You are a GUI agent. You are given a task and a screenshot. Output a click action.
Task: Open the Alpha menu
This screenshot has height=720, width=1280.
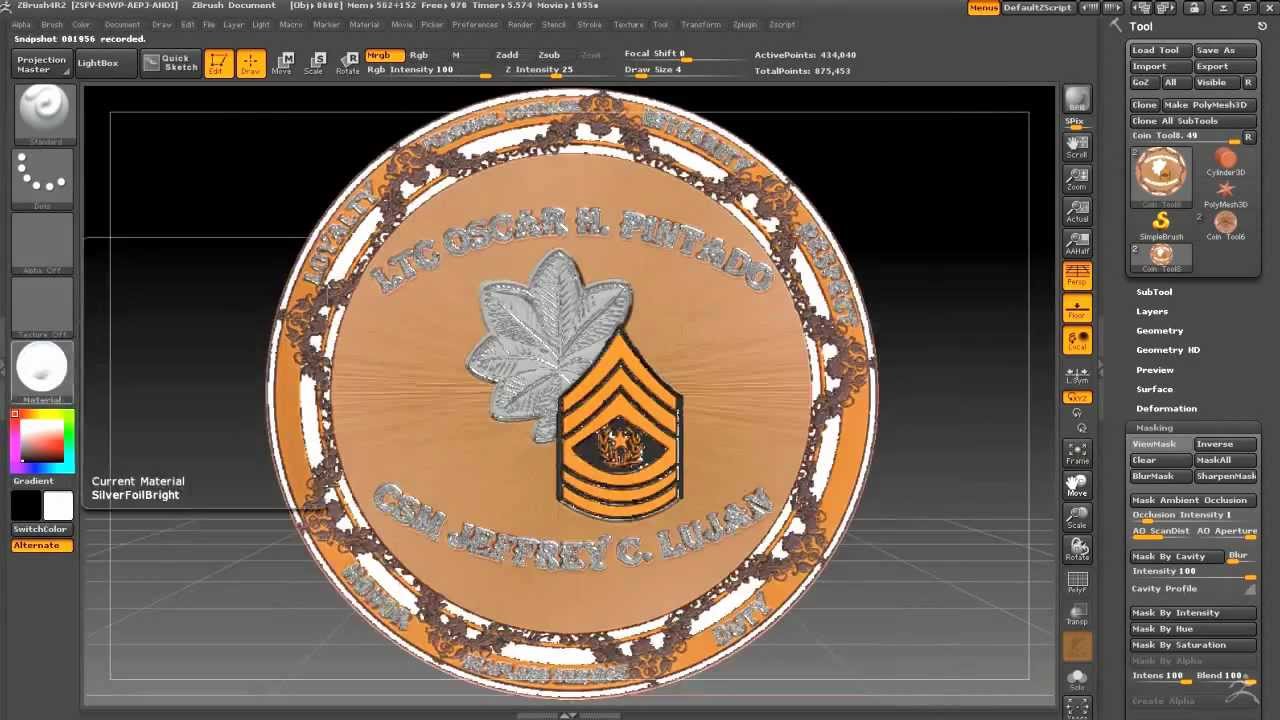(20, 24)
